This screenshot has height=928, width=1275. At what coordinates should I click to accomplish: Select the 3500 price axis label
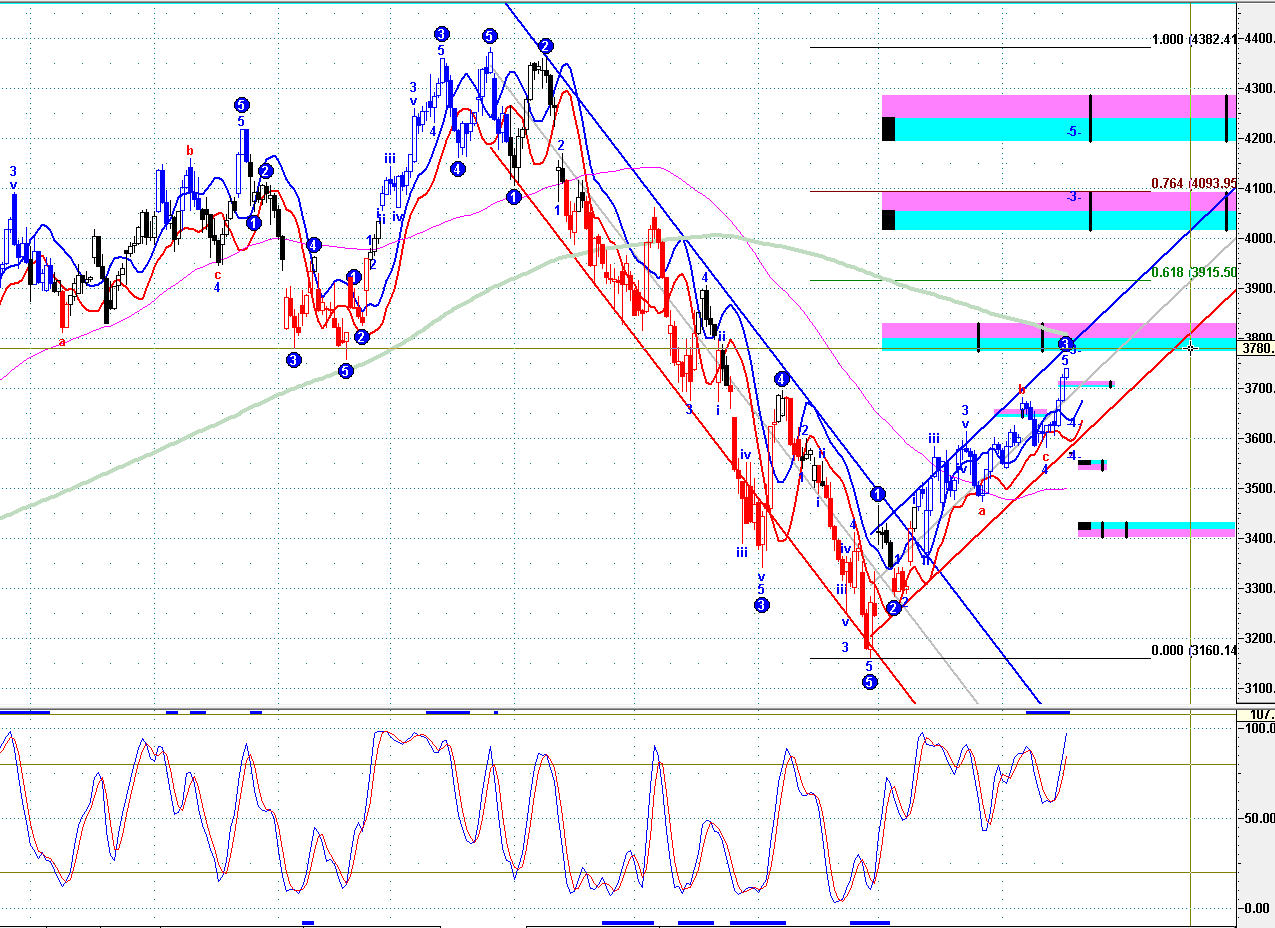[x=1259, y=489]
